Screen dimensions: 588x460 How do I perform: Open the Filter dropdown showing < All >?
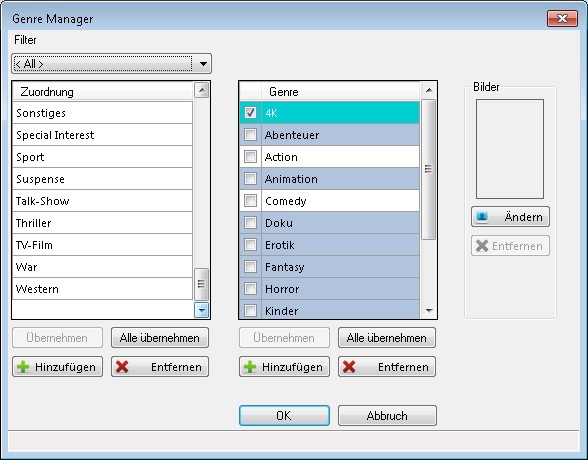tap(111, 64)
